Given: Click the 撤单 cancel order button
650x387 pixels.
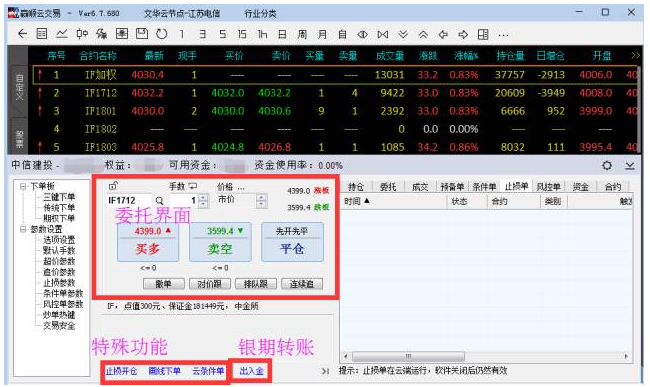Looking at the screenshot, I should coord(163,284).
